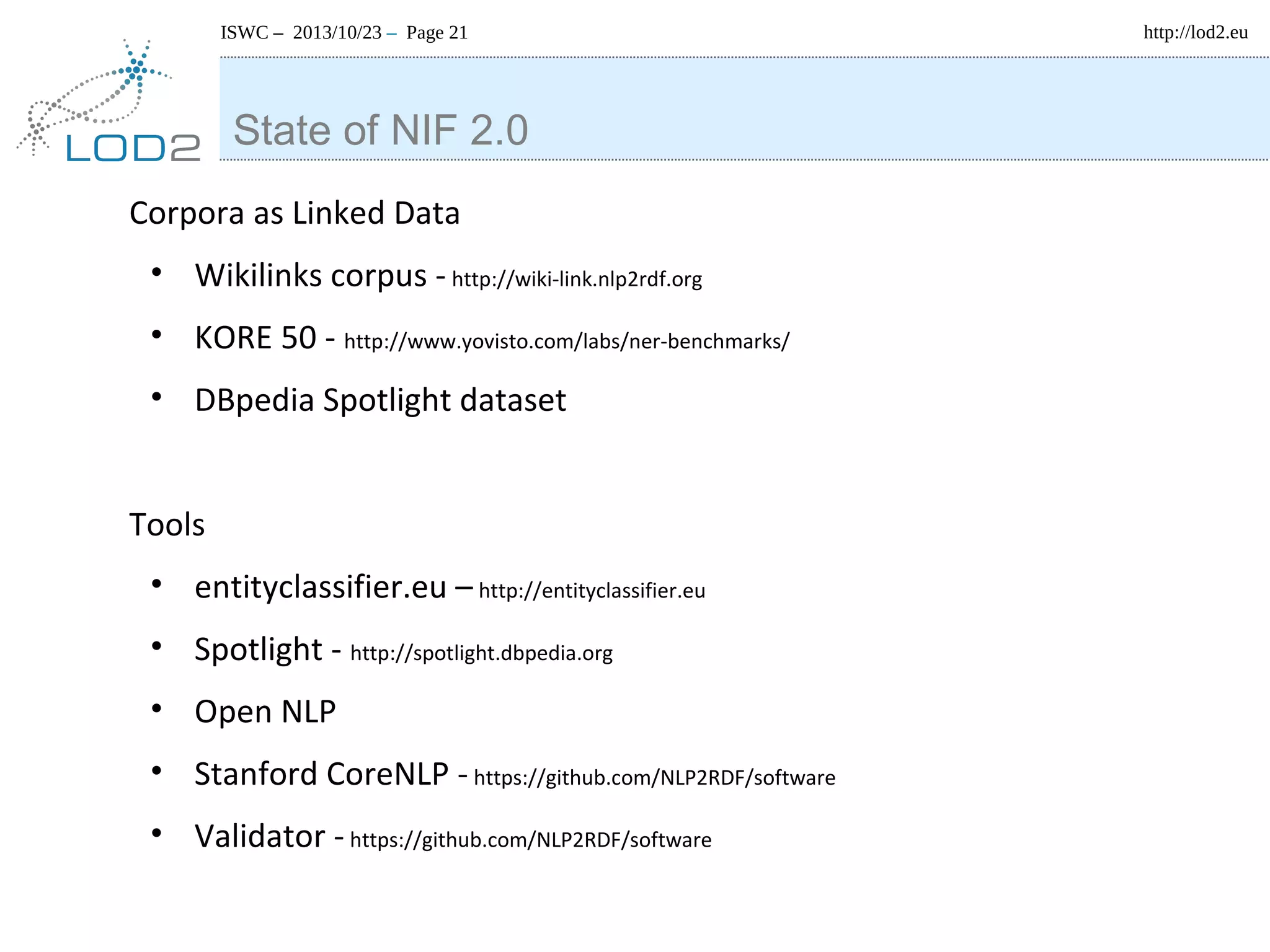
Task: Click the ISWC Page 21 header text
Action: pos(344,32)
